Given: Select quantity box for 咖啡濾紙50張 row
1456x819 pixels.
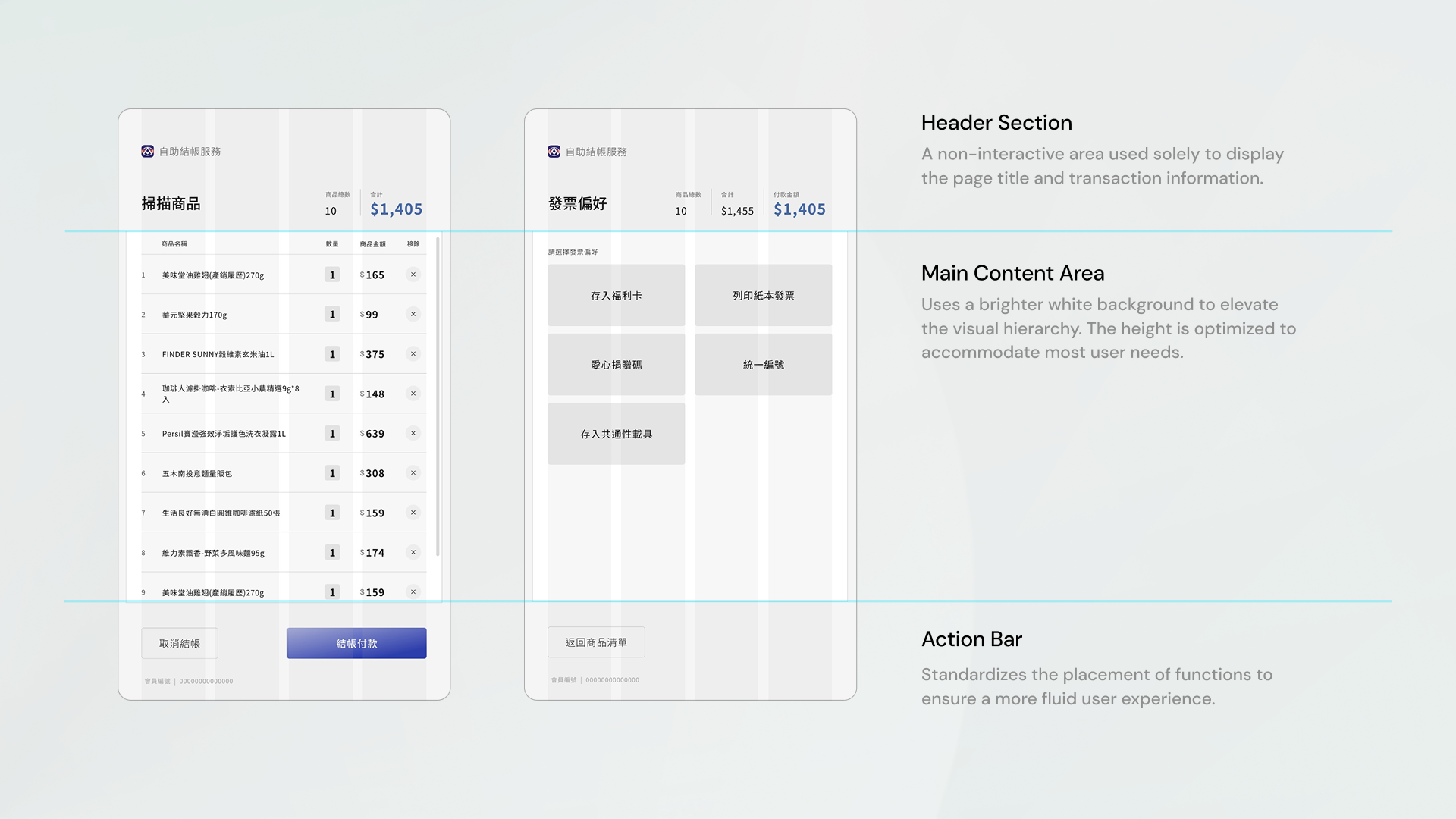Looking at the screenshot, I should coord(332,513).
